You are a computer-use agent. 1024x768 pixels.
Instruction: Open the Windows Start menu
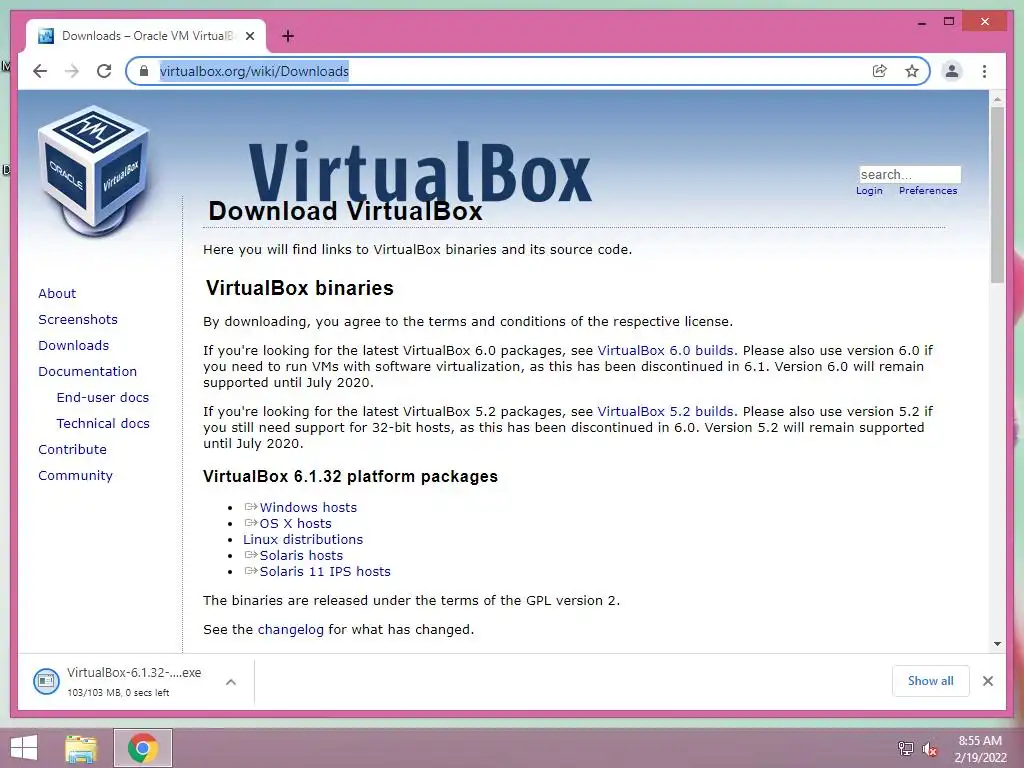tap(24, 748)
